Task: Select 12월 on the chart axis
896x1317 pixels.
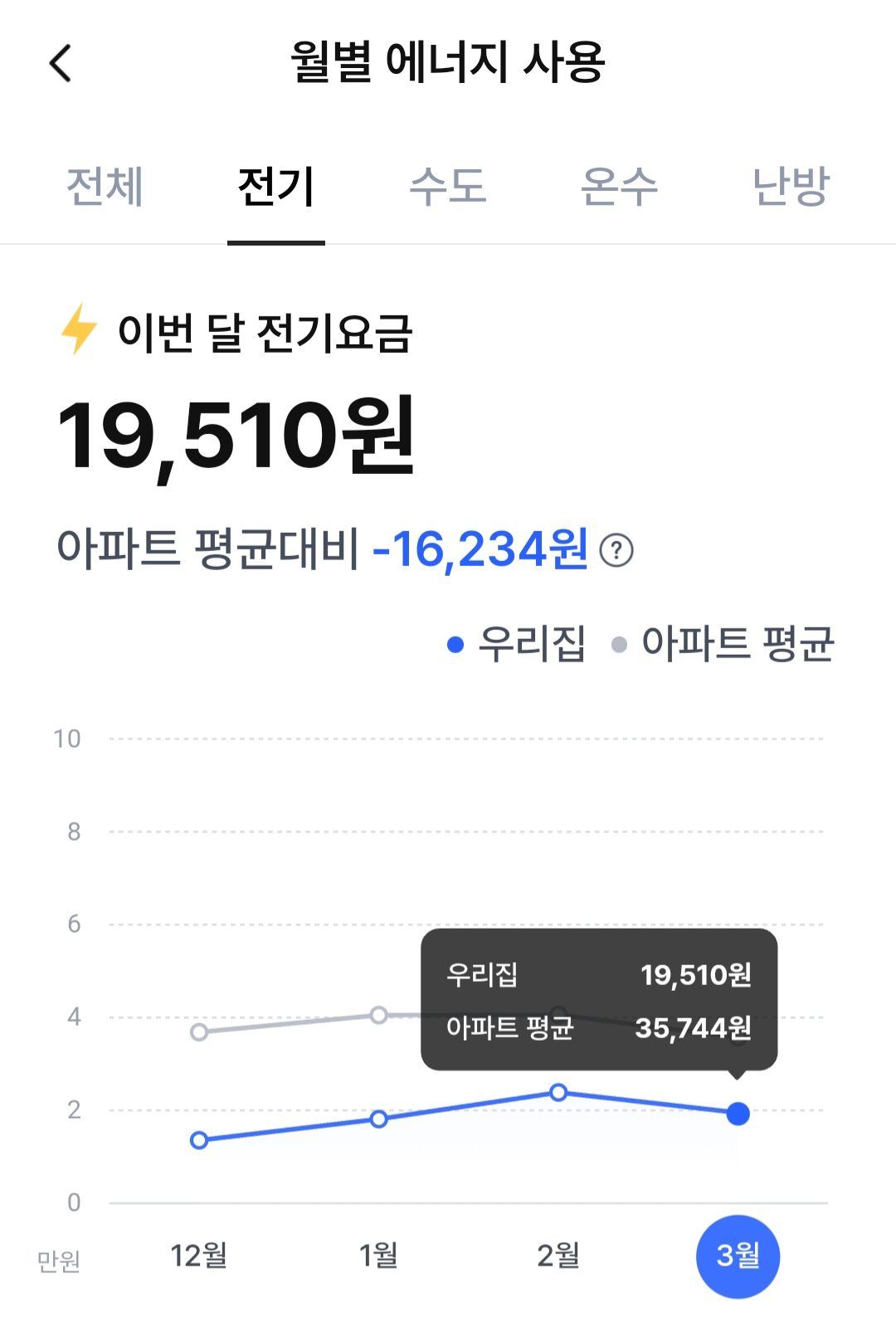Action: tap(199, 1256)
